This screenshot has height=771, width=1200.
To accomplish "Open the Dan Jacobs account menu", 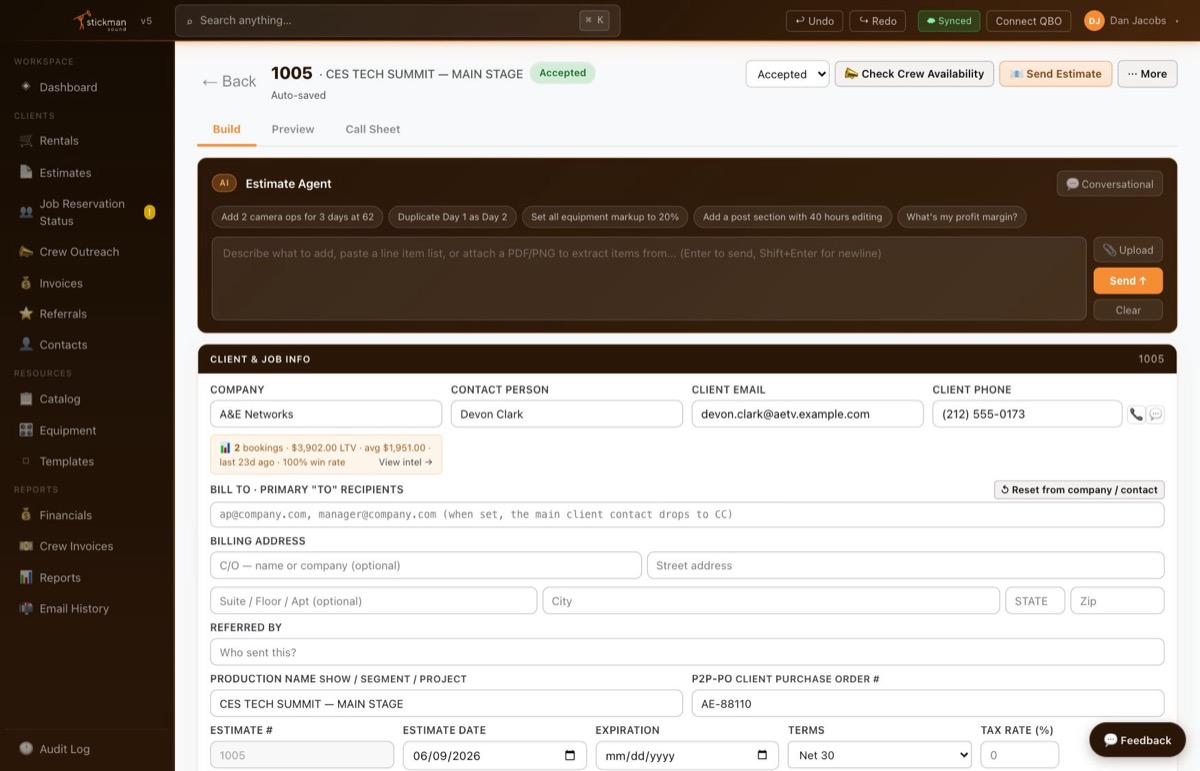I will click(1132, 20).
